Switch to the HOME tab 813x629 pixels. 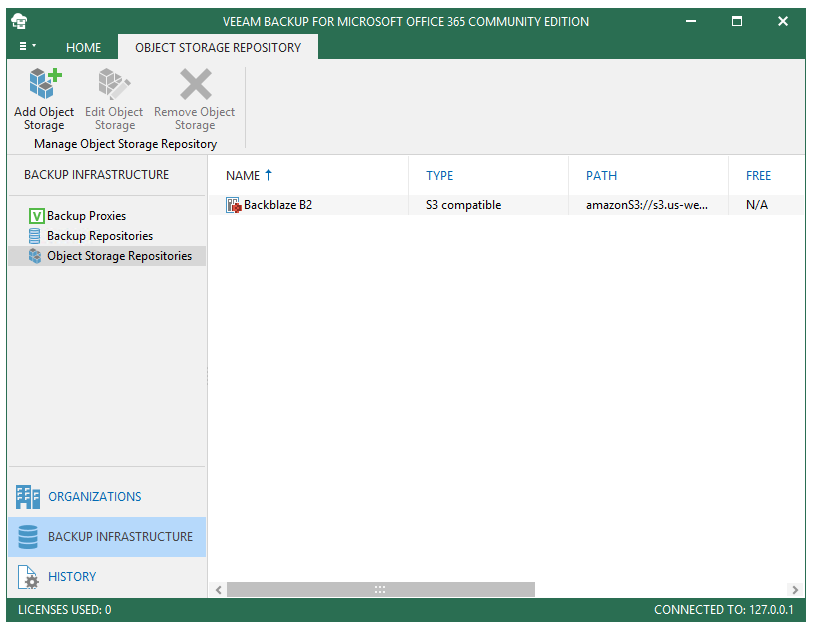[x=83, y=48]
